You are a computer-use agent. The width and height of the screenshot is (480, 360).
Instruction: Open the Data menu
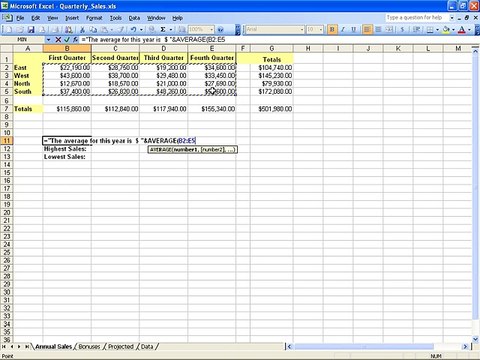point(134,18)
